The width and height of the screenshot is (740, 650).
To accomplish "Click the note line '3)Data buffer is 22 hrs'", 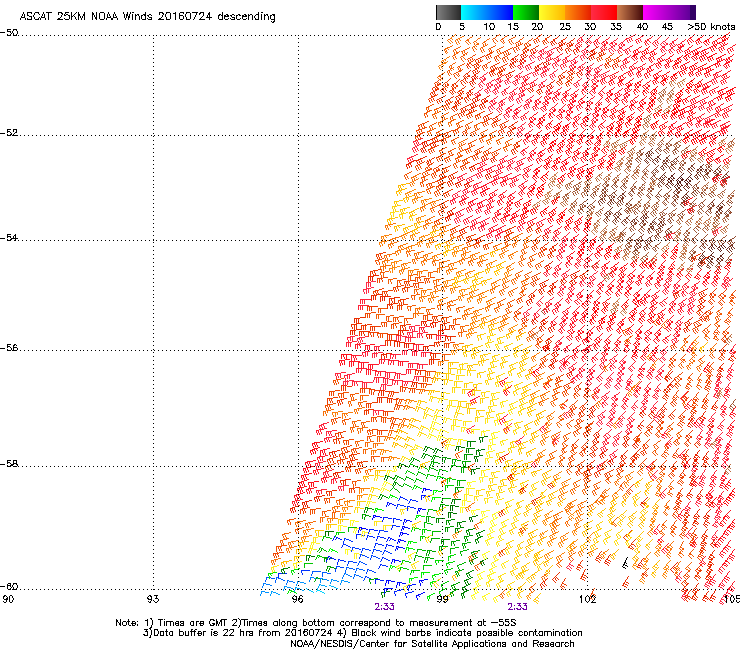I will pos(362,633).
